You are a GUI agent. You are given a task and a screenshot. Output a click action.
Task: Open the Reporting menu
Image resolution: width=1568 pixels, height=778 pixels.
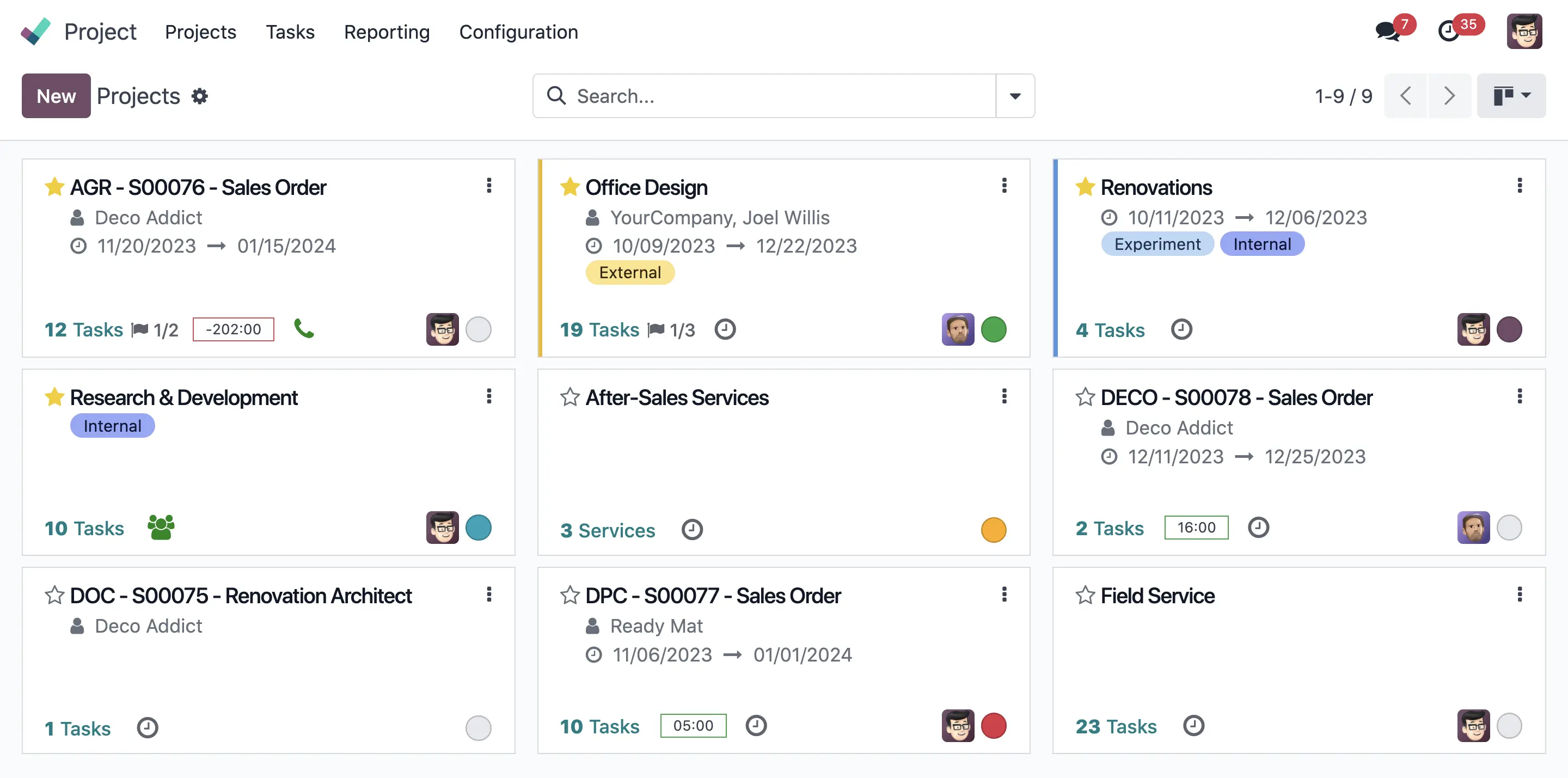(387, 32)
